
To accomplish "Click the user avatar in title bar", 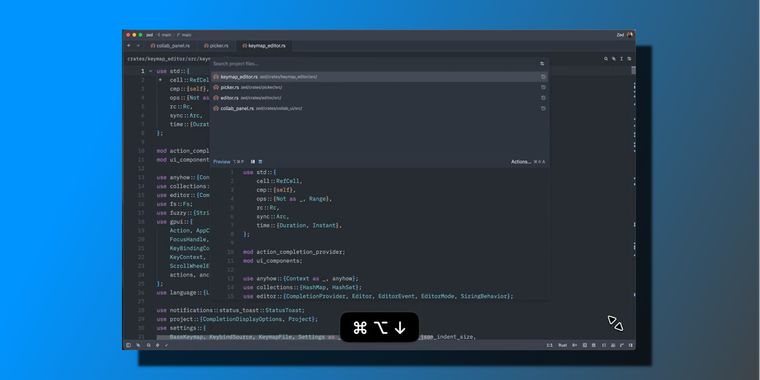I will tap(630, 35).
